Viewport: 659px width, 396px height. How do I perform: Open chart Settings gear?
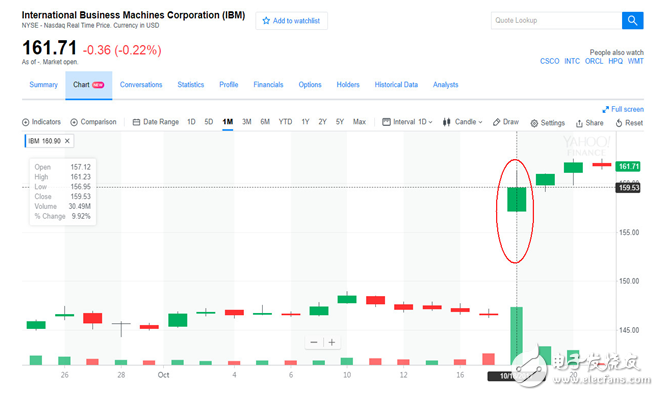click(547, 123)
